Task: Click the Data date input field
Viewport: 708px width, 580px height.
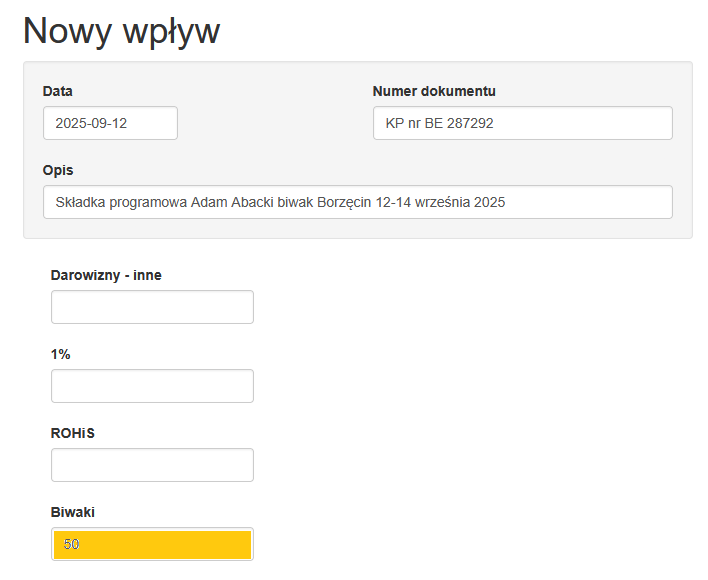Action: coord(110,123)
